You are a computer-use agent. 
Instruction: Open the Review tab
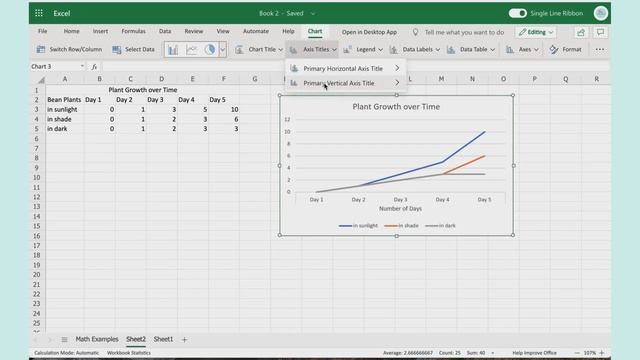[193, 31]
